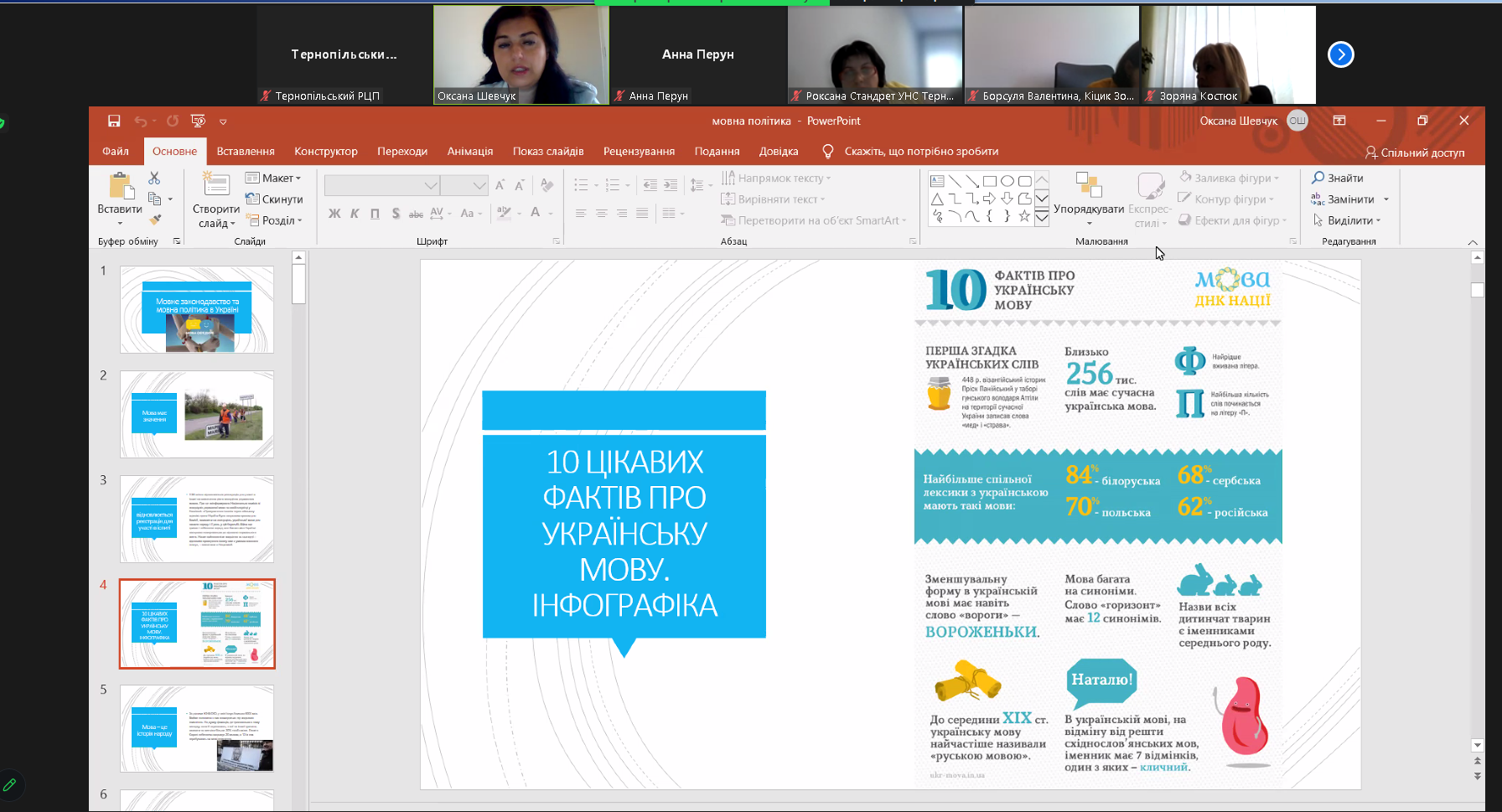Save the presentation with the floppy disk icon
The width and height of the screenshot is (1502, 812).
[x=114, y=121]
